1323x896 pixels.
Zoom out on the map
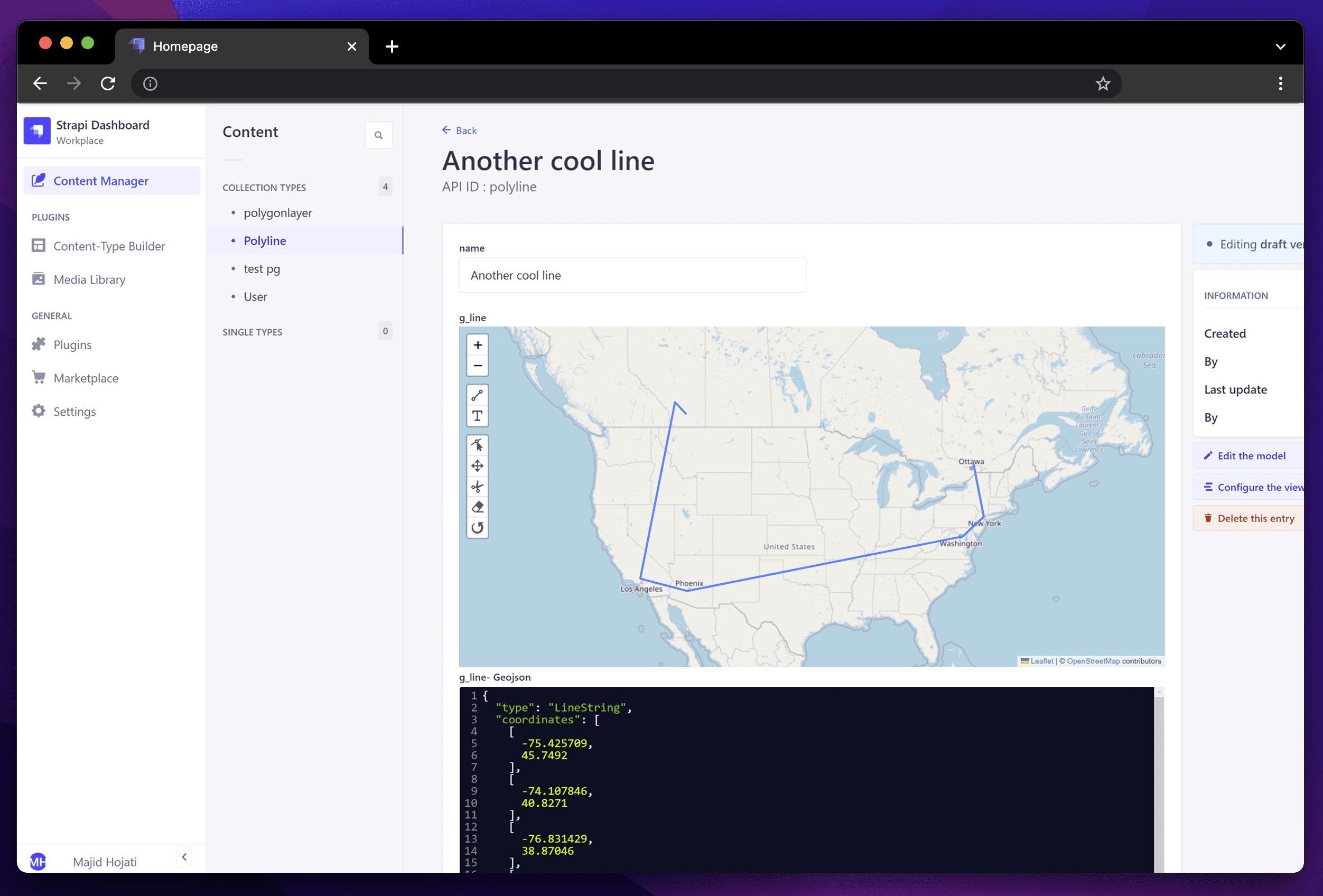477,366
